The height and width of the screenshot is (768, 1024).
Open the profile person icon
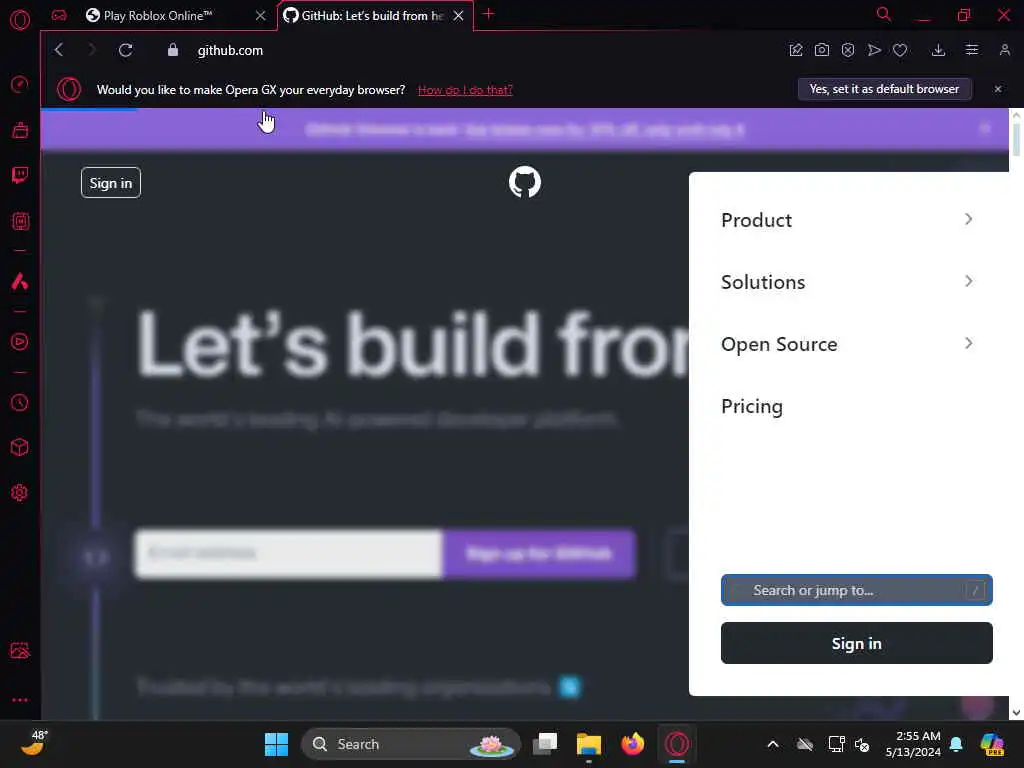pos(1004,50)
